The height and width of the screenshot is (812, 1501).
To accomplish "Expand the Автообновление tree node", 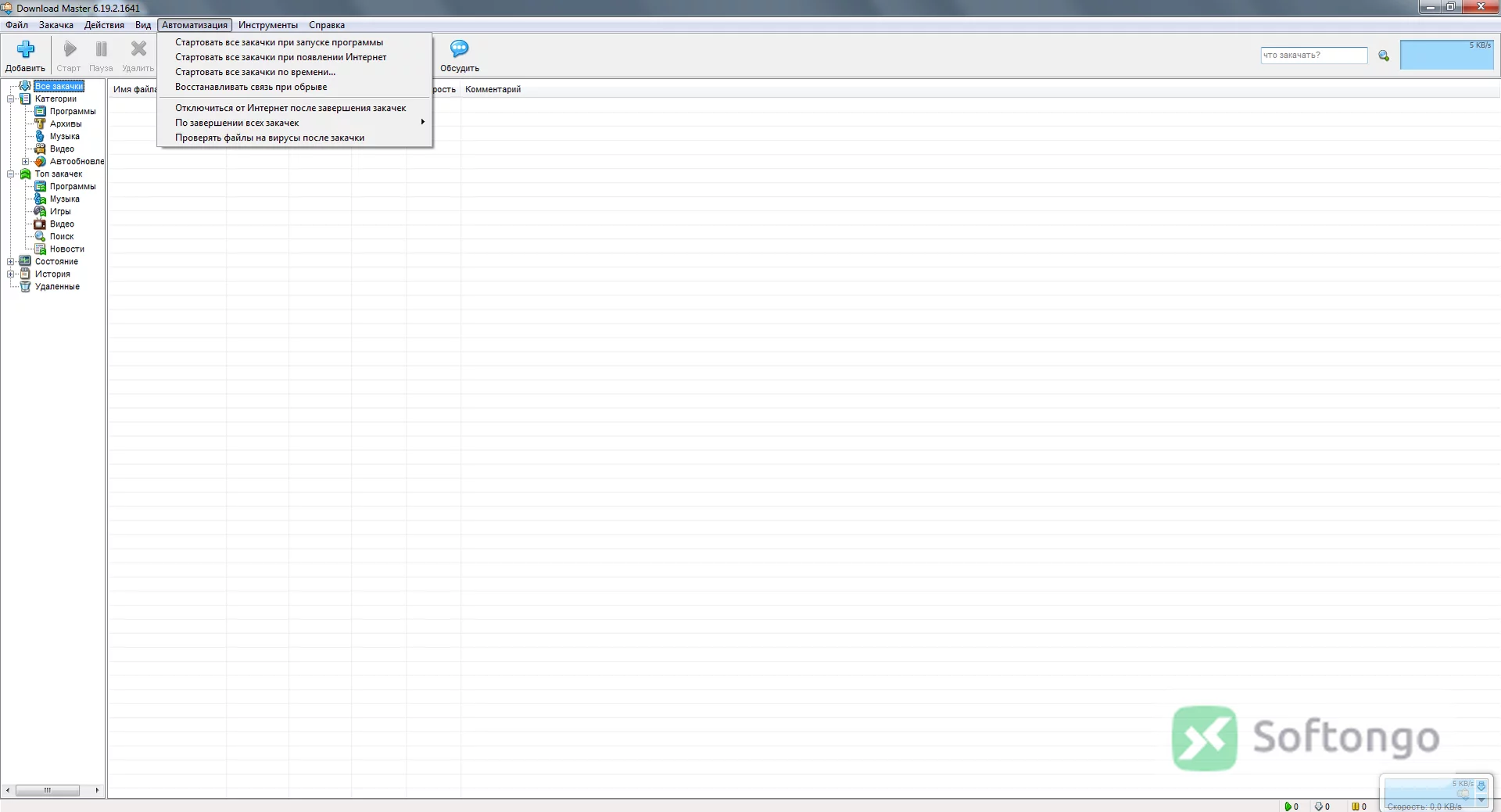I will click(x=26, y=162).
